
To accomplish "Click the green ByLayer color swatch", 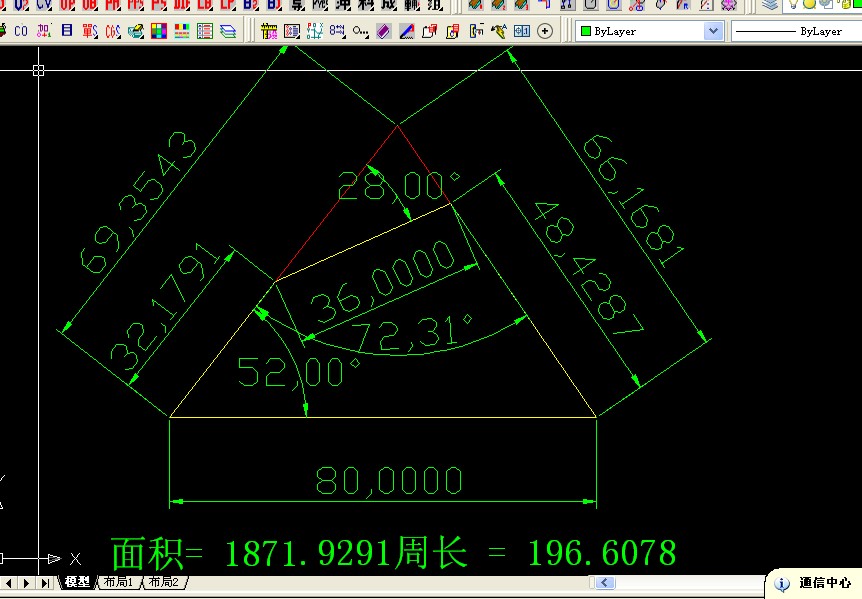I will click(586, 31).
